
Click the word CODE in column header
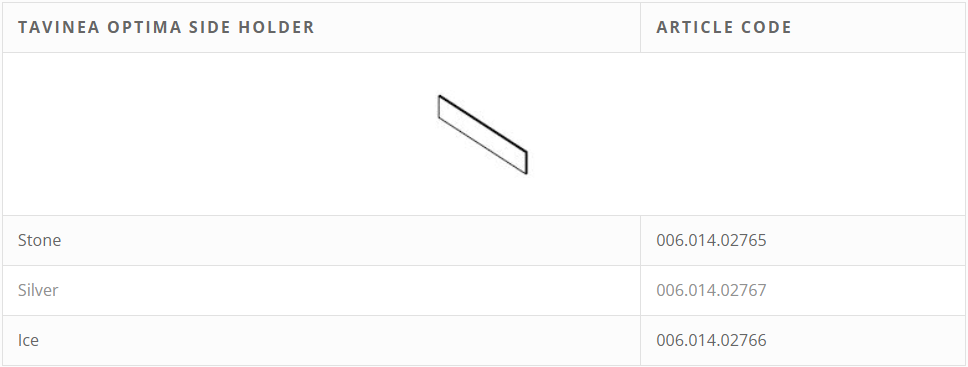[x=766, y=27]
